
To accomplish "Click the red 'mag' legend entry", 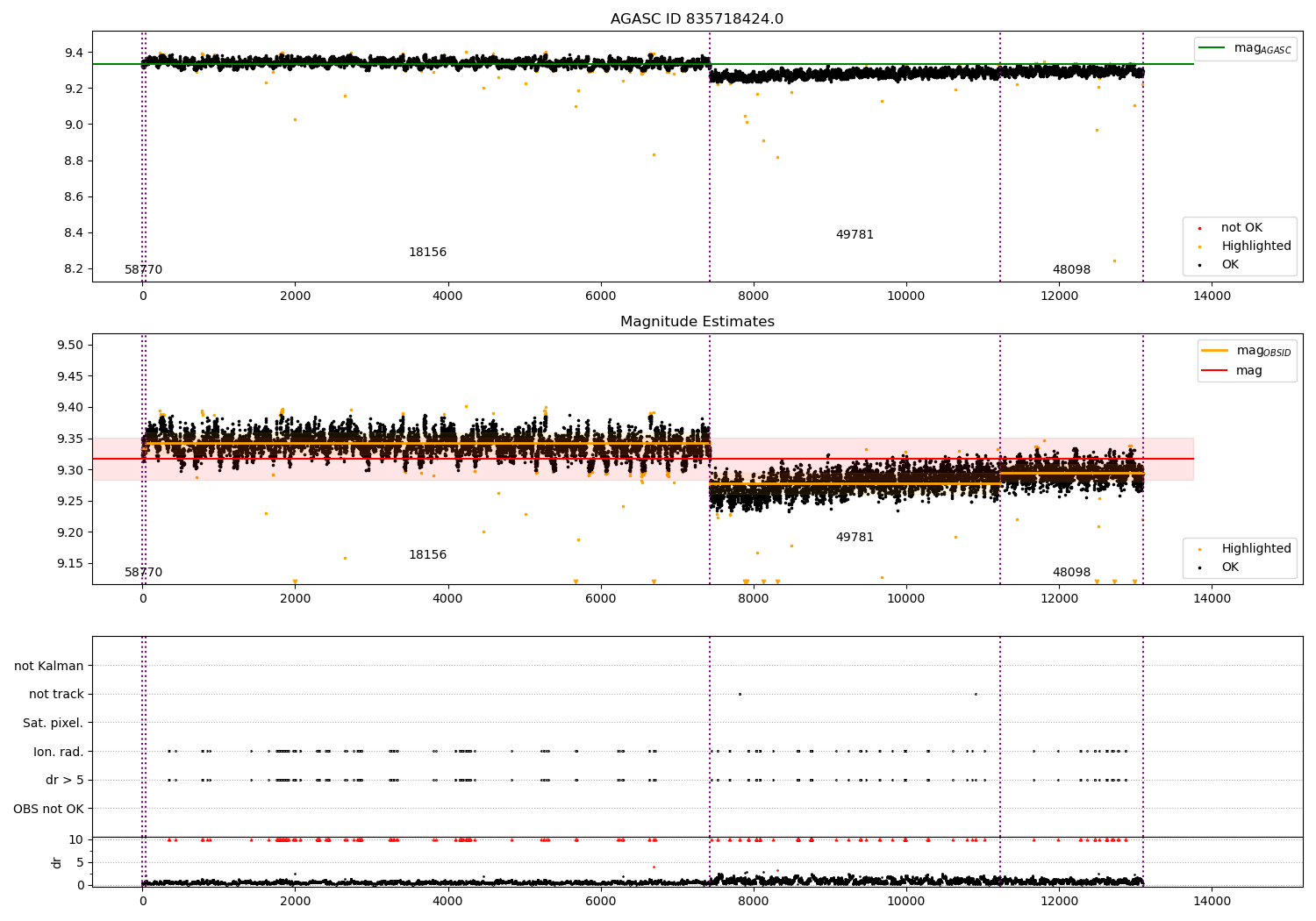I will coord(1248,371).
